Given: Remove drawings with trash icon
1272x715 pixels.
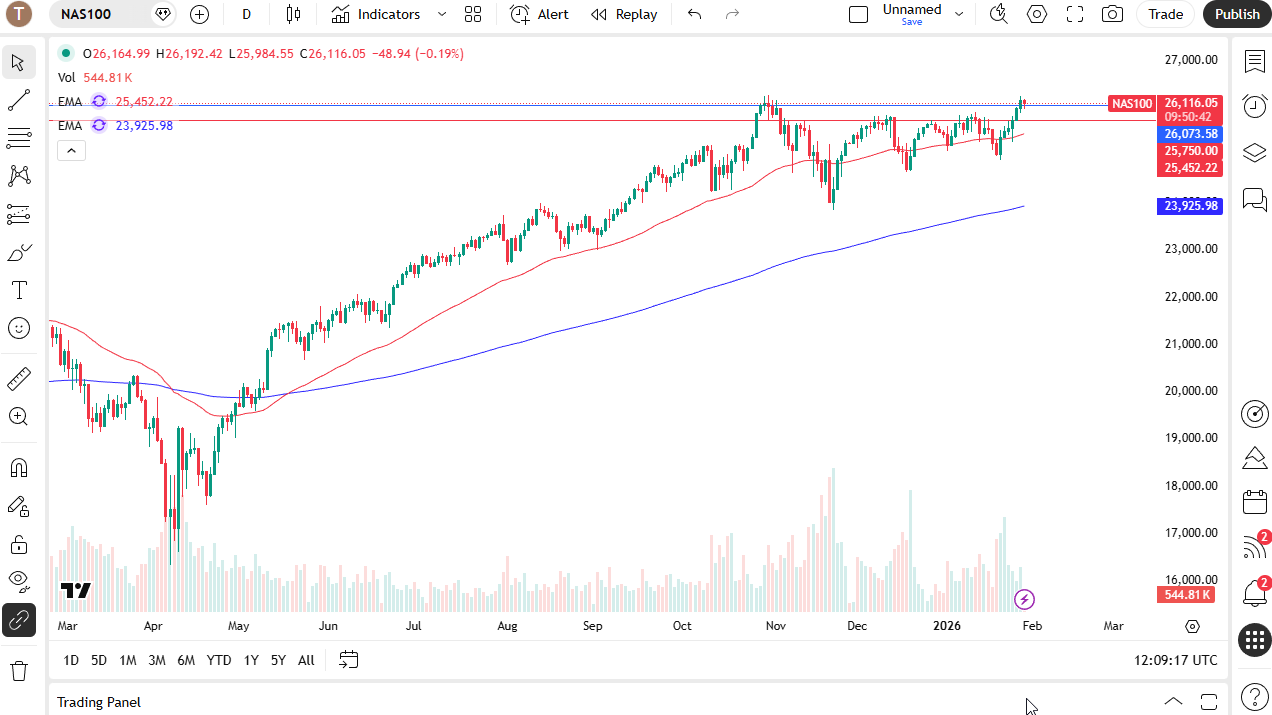Looking at the screenshot, I should point(18,671).
